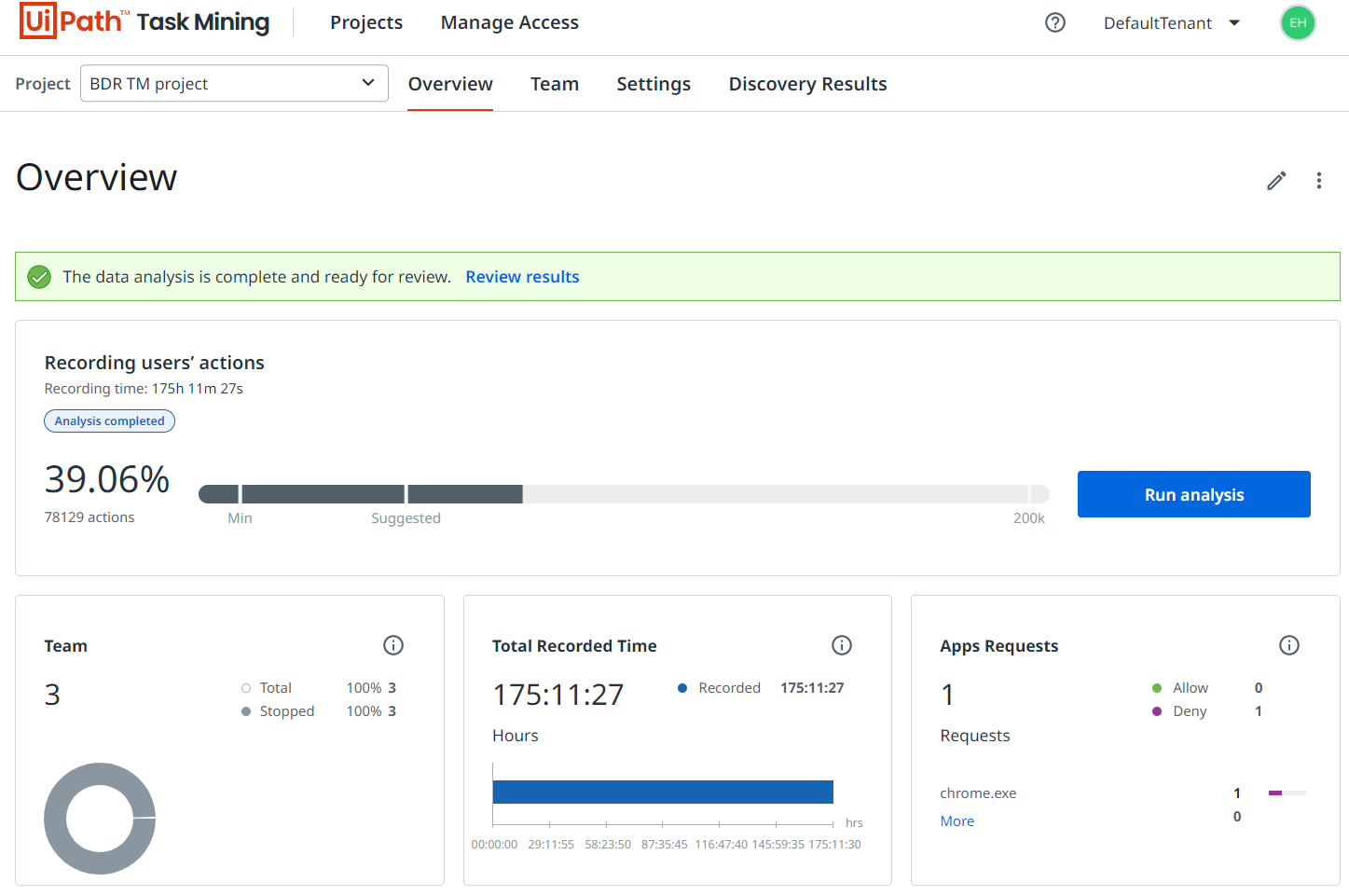Open Projects in the top navigation

click(366, 22)
